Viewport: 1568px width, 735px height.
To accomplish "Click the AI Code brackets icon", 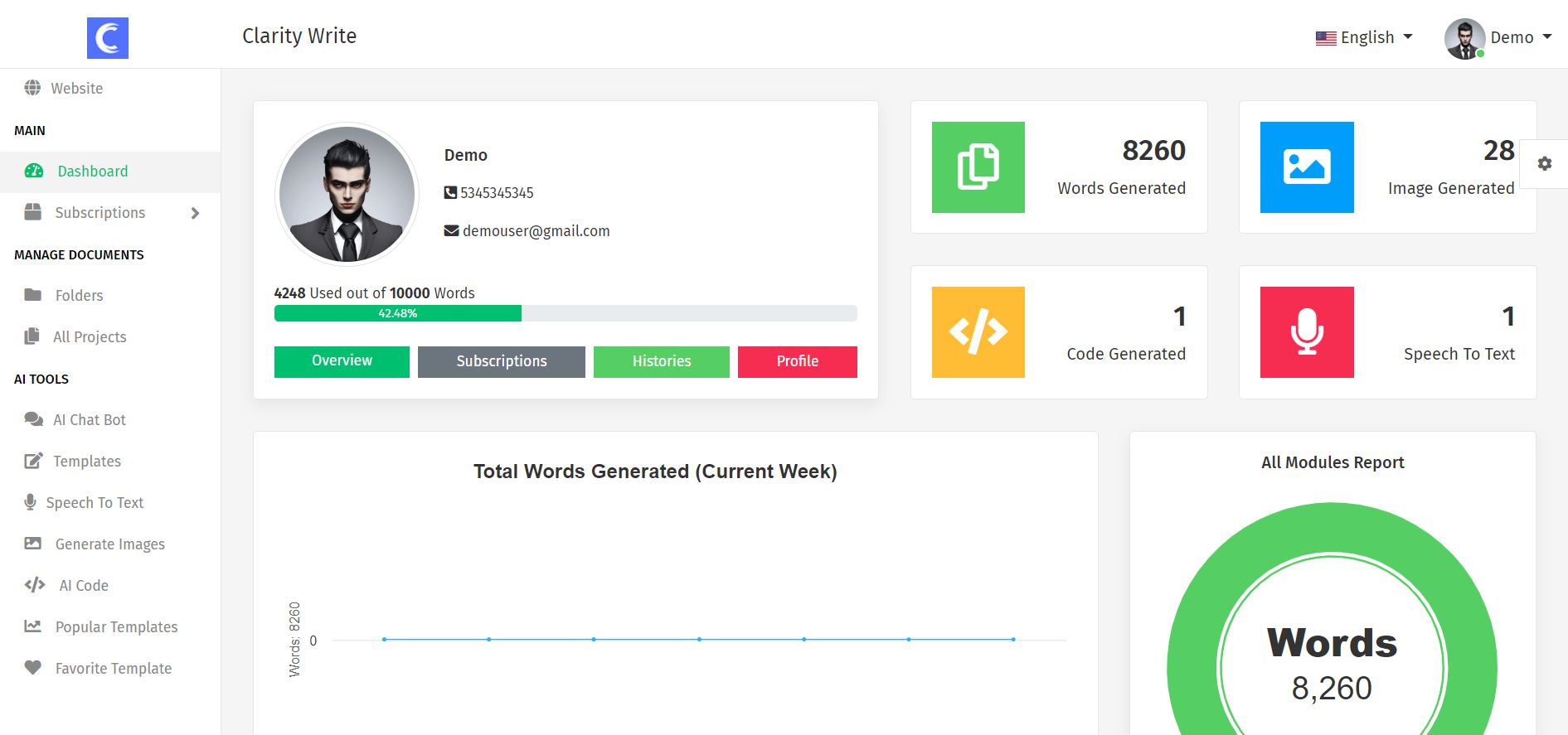I will (35, 585).
